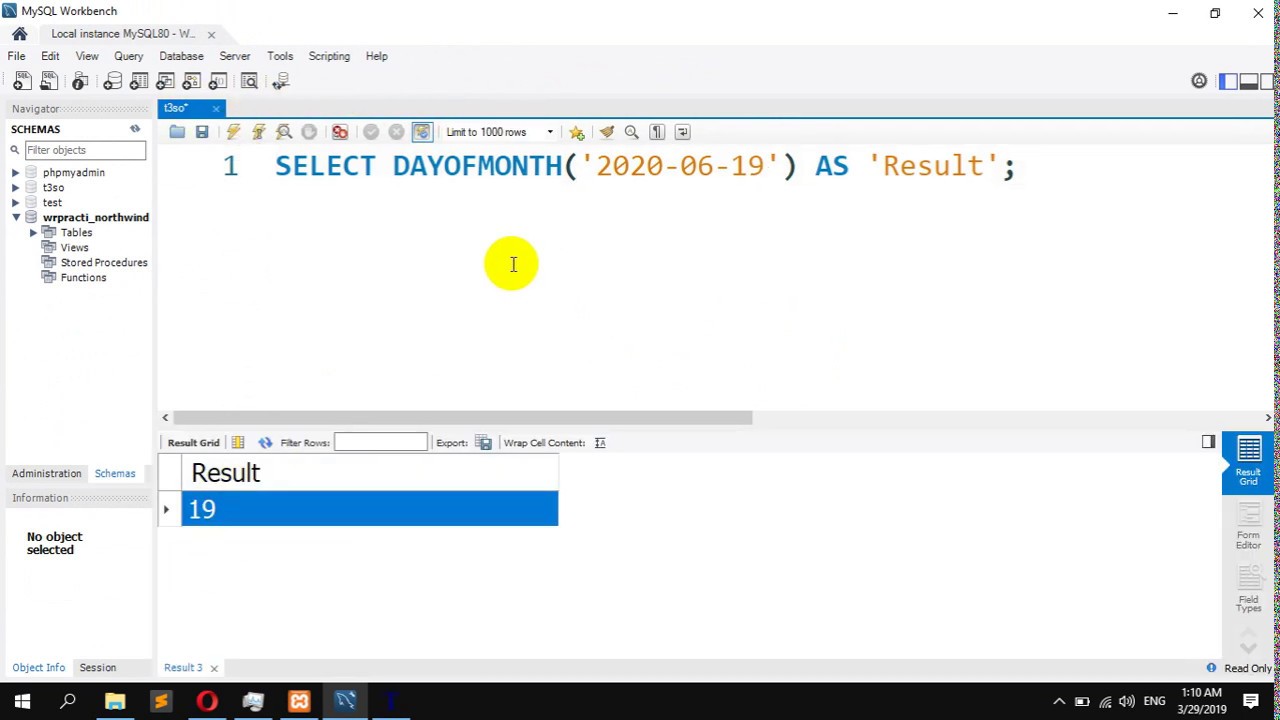This screenshot has height=720, width=1280.
Task: Toggle auto-commit mode button
Action: click(x=422, y=132)
